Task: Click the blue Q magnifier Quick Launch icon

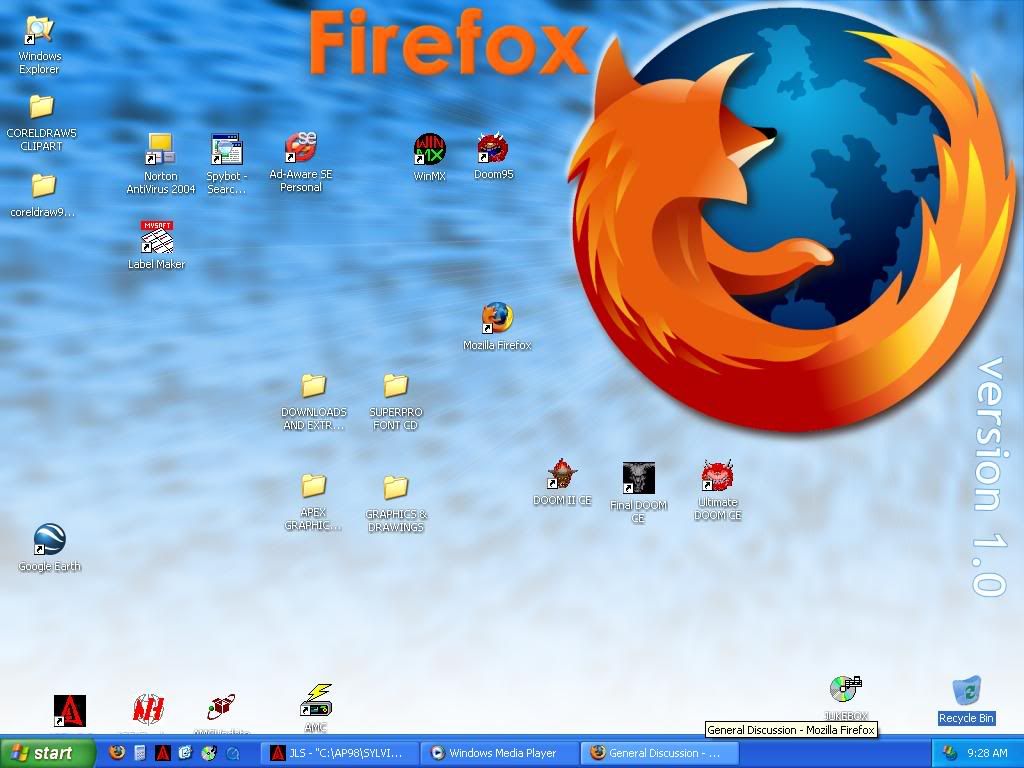Action: (232, 753)
